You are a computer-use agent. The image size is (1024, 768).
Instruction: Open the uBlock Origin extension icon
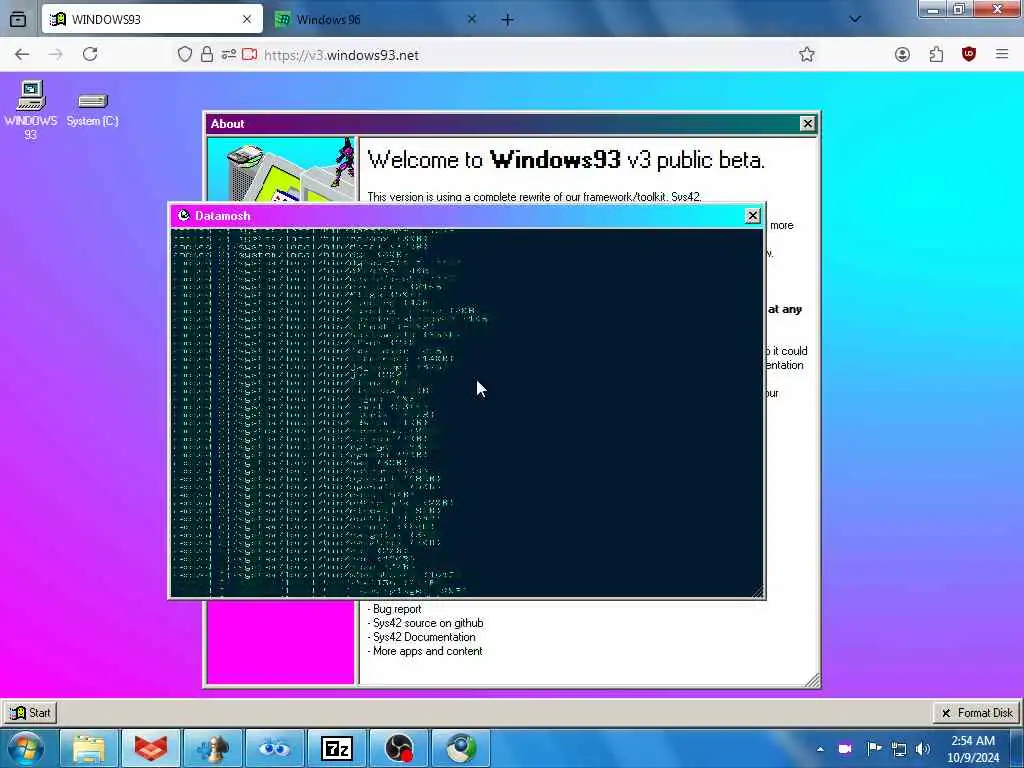pos(968,54)
